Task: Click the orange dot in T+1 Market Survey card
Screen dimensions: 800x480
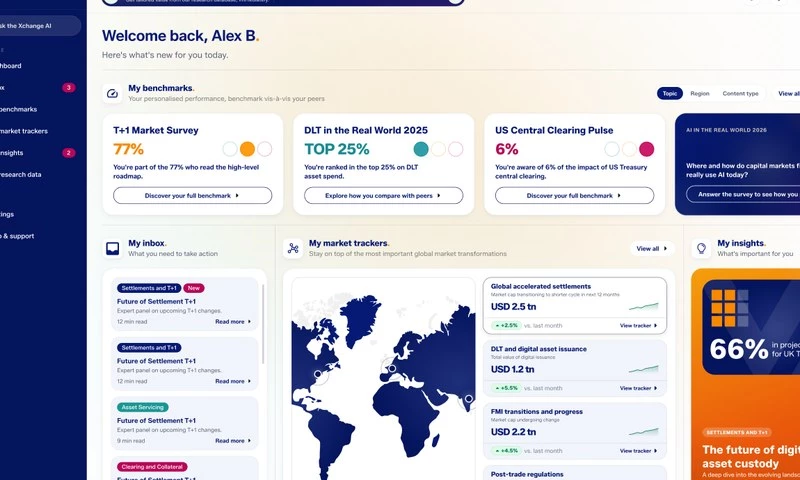Action: coord(247,149)
